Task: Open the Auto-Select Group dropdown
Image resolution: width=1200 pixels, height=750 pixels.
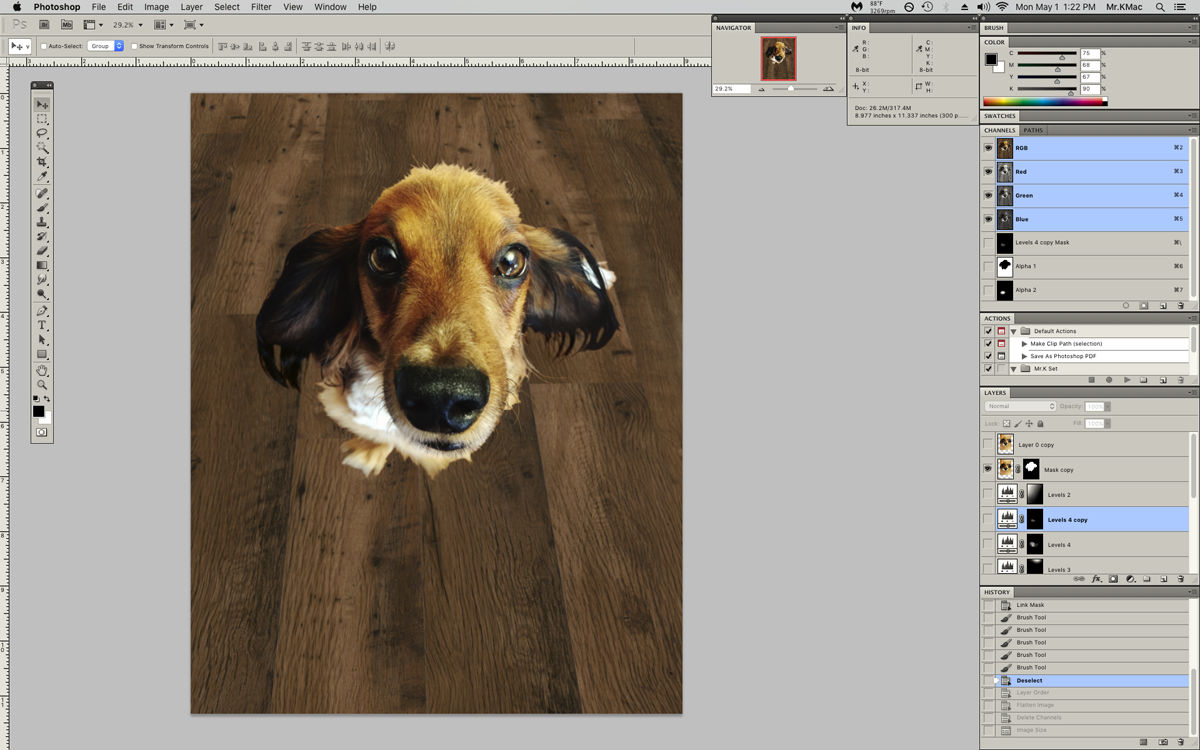Action: tap(105, 46)
